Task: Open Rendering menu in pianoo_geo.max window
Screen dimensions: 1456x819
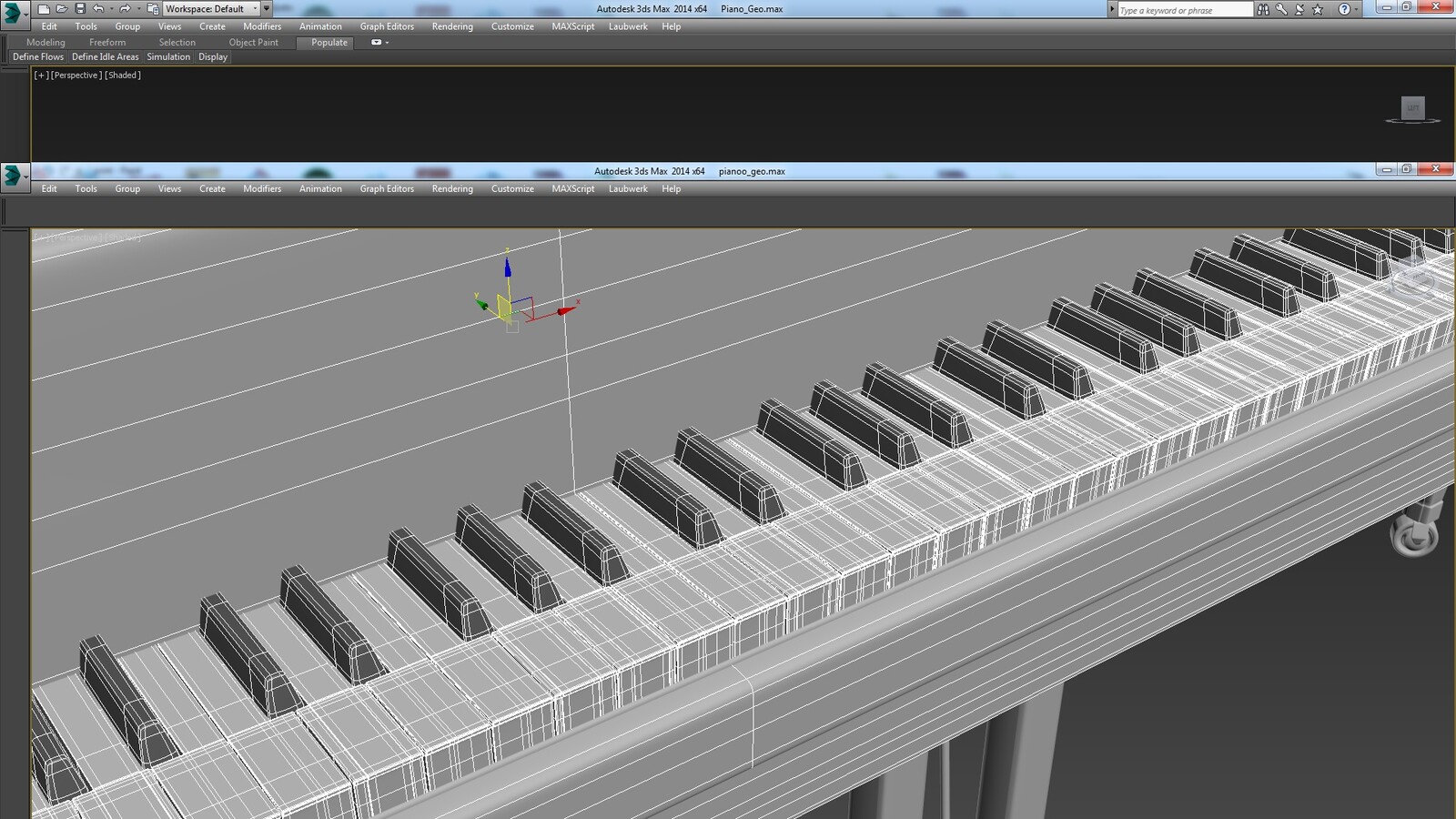Action: tap(452, 189)
